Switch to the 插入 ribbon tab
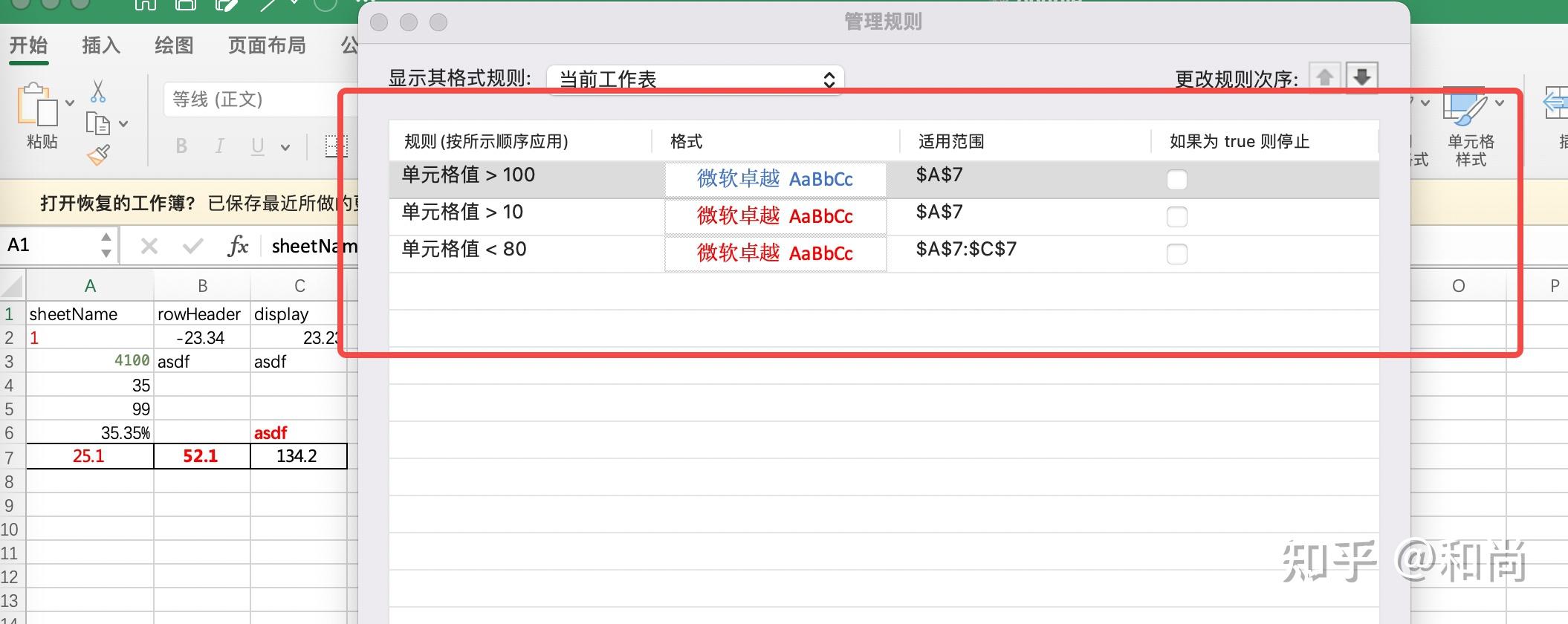Image resolution: width=1568 pixels, height=624 pixels. click(x=101, y=45)
